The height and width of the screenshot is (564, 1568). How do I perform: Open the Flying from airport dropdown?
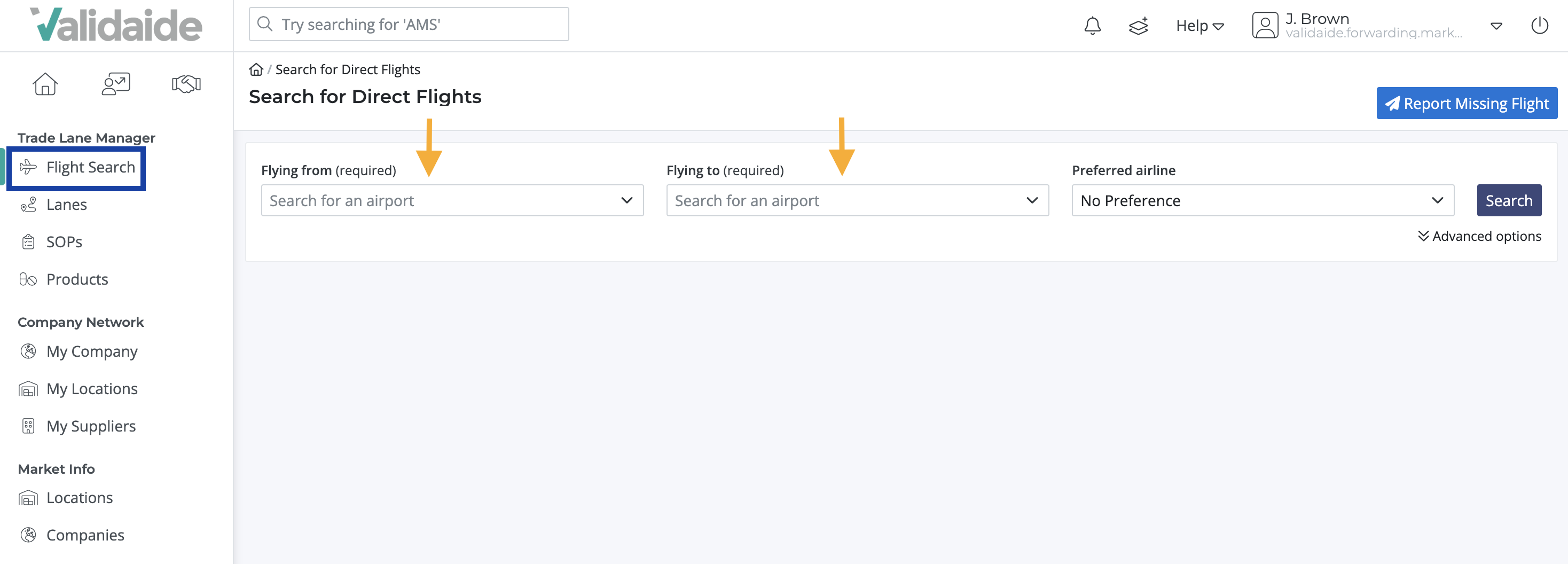coord(452,200)
